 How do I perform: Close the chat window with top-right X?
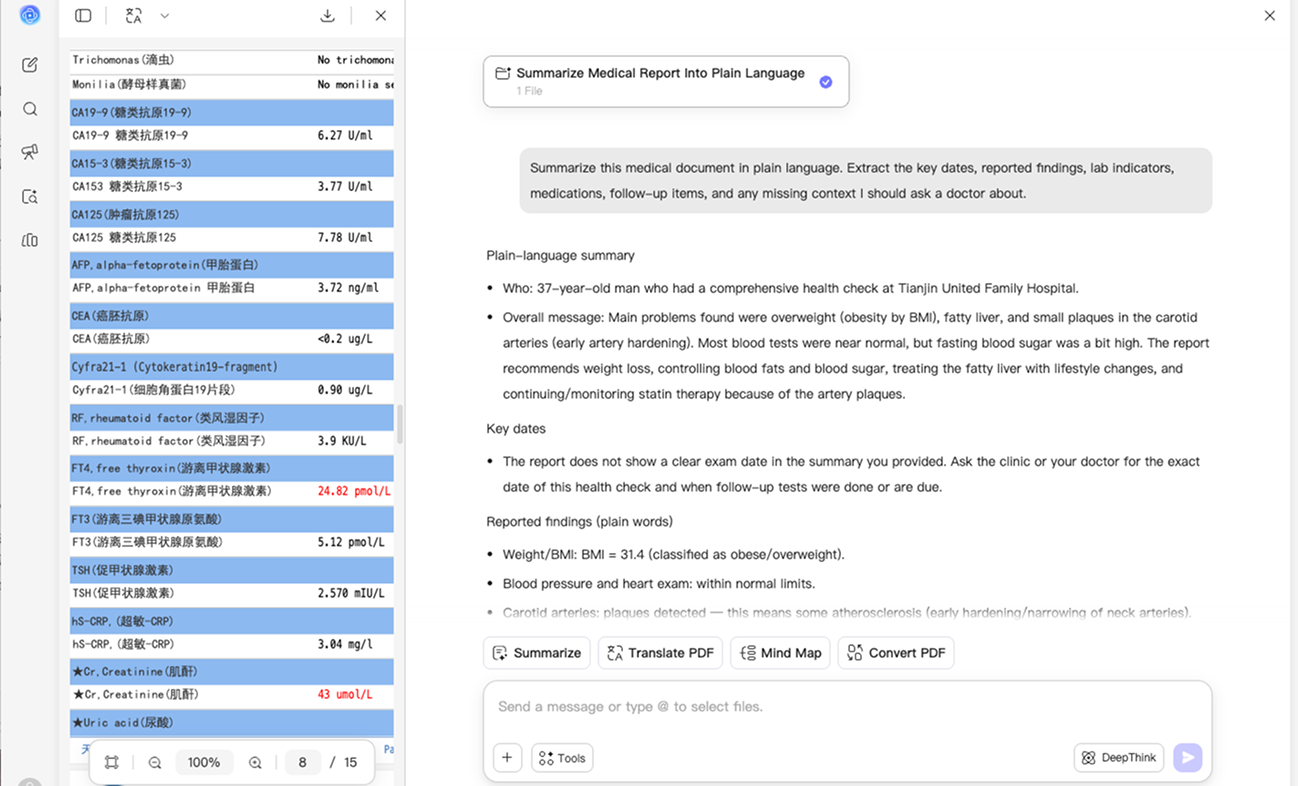pyautogui.click(x=1269, y=16)
